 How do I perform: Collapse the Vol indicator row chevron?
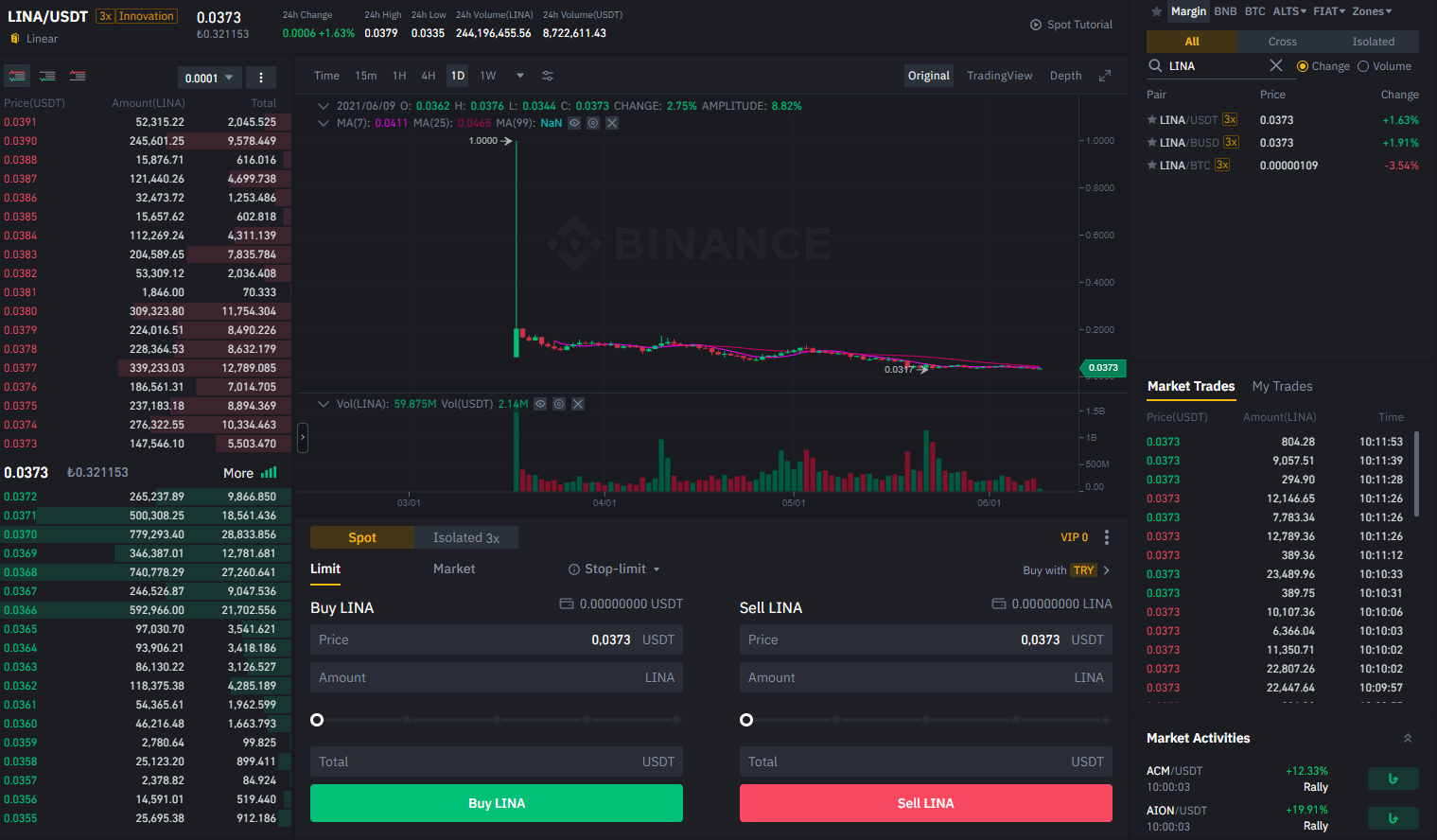(x=324, y=404)
